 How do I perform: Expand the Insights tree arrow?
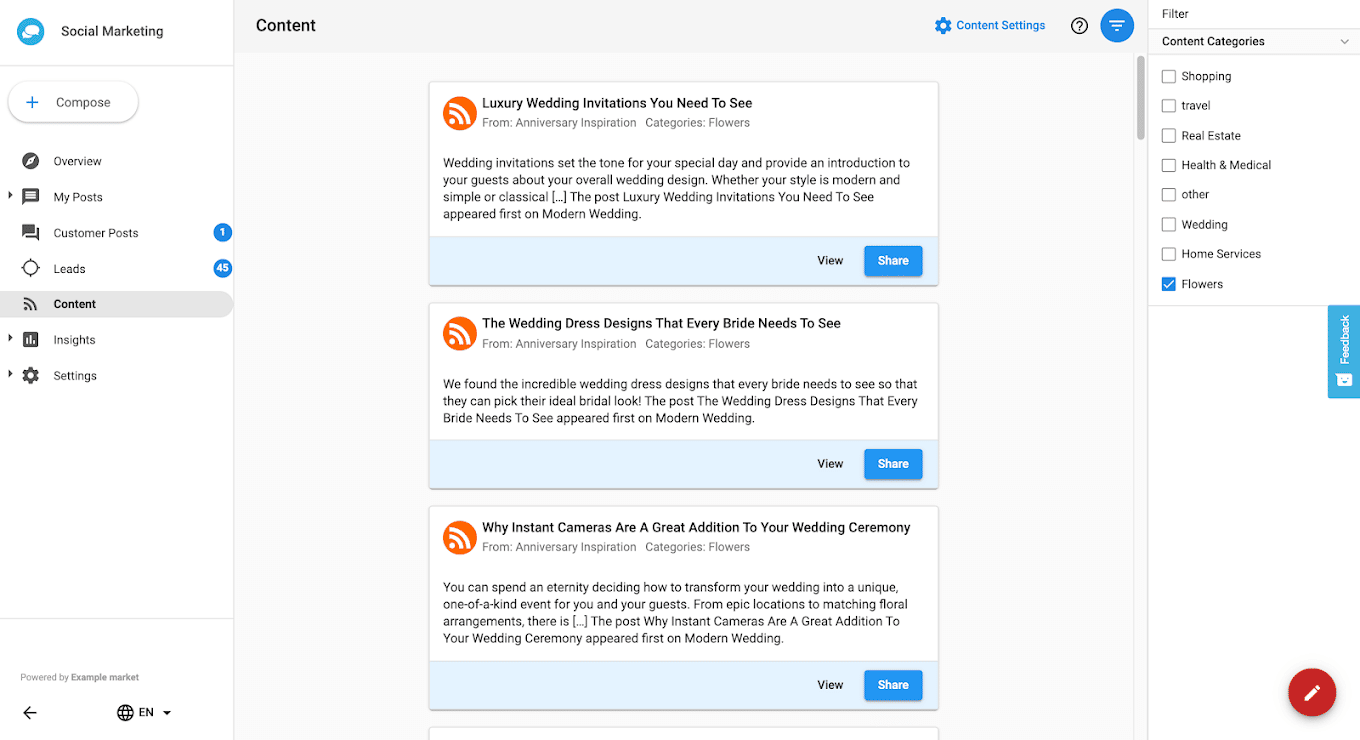10,339
